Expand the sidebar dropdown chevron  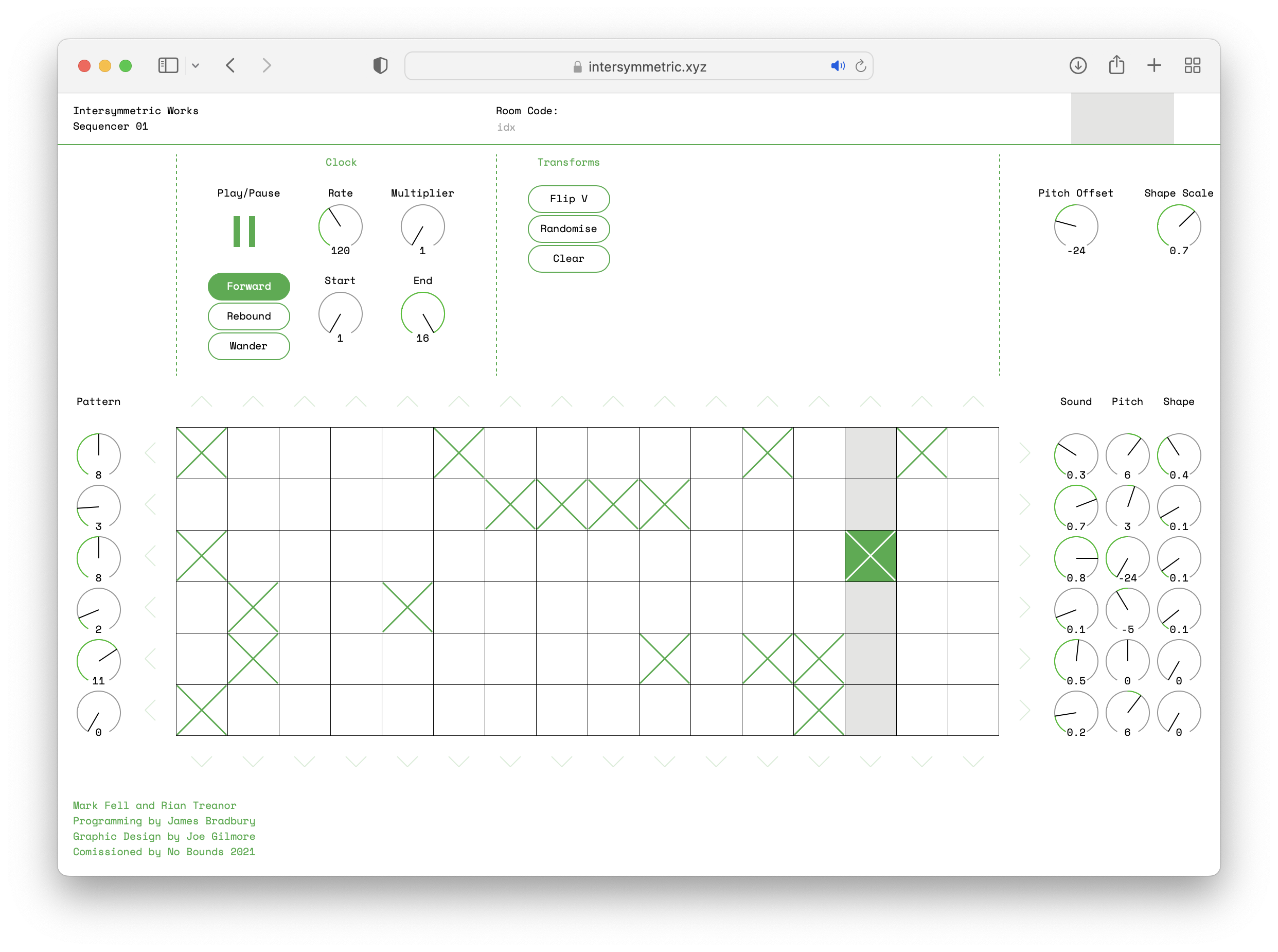(196, 66)
